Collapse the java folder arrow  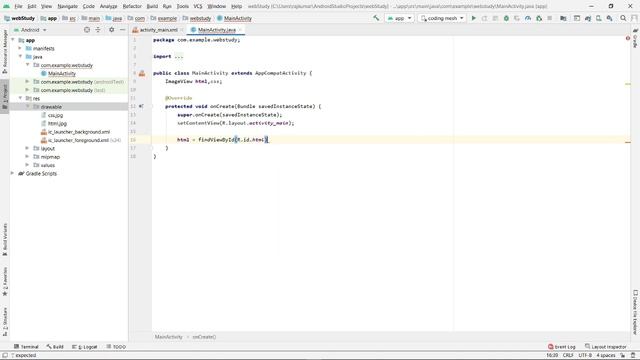pos(20,57)
